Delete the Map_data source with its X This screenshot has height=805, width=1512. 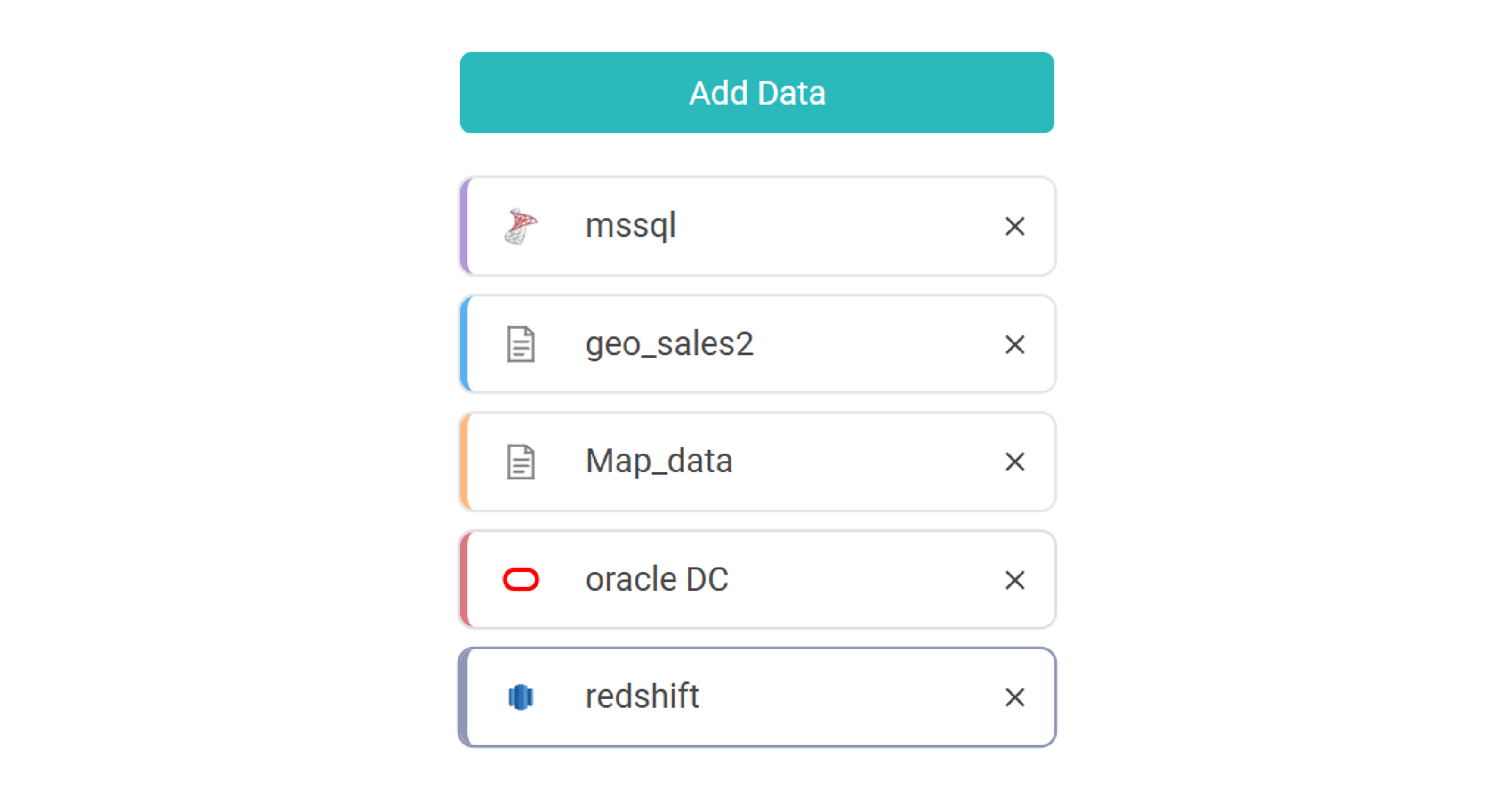point(1014,462)
